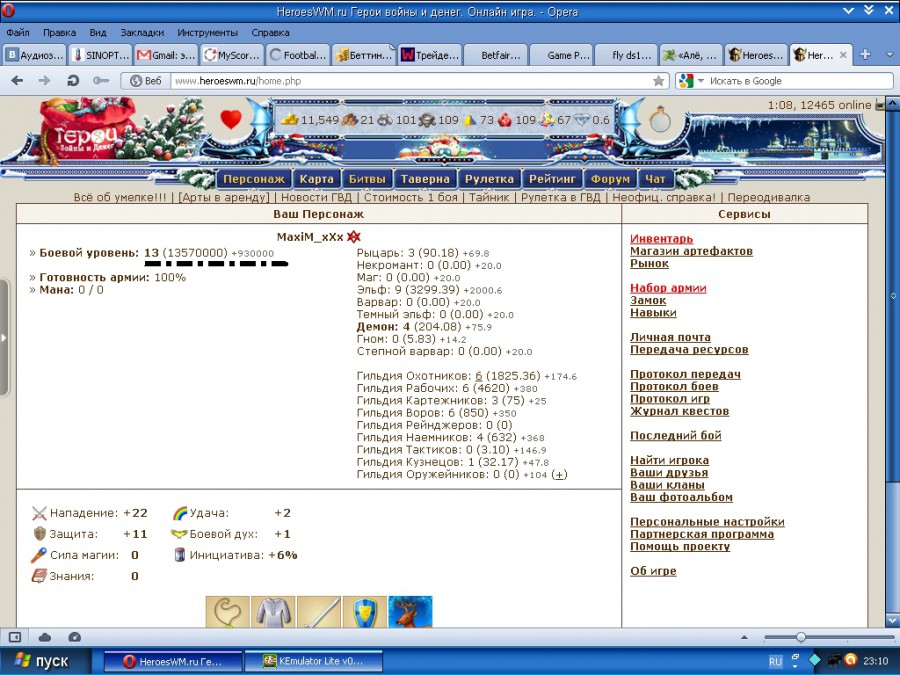900x675 pixels.
Task: Click the magic wand Spell Power icon
Action: click(x=38, y=555)
